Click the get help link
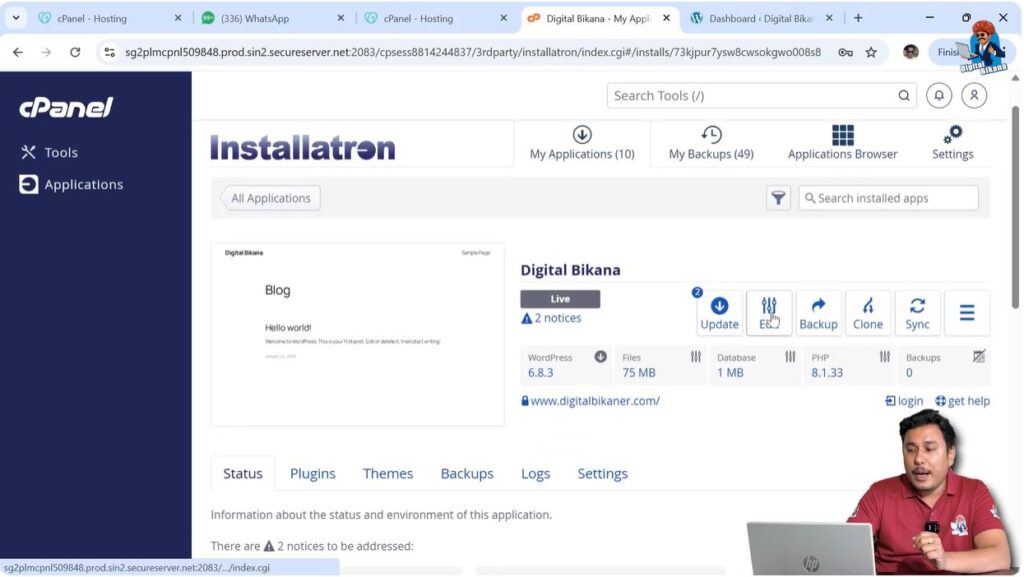This screenshot has width=1024, height=577. click(x=963, y=401)
